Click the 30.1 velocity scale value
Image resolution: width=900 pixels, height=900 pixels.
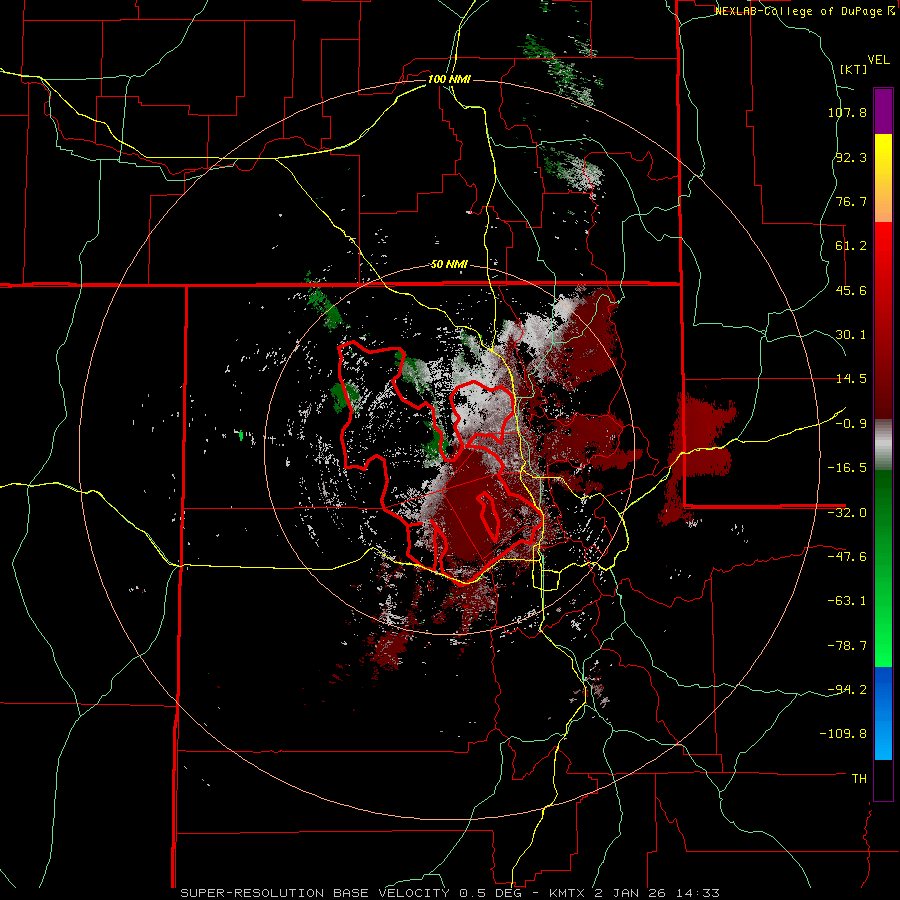851,335
